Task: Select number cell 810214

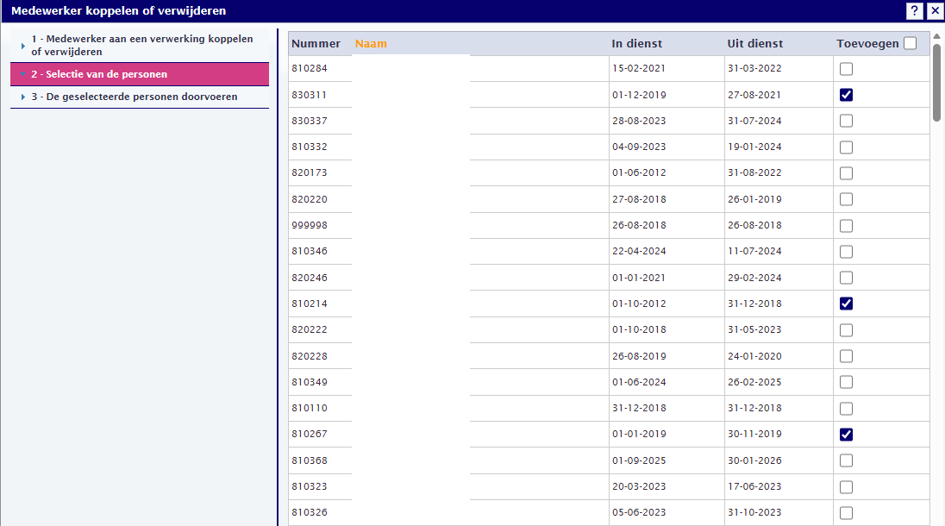Action: tap(310, 303)
